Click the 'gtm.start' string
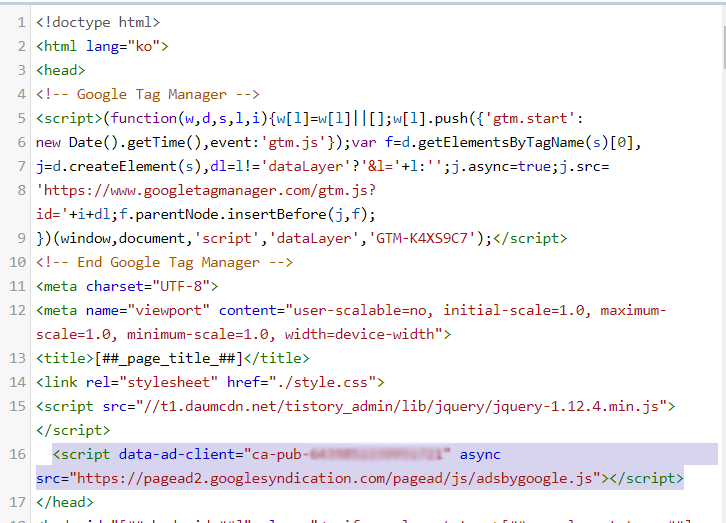Image resolution: width=726 pixels, height=523 pixels. pyautogui.click(x=530, y=118)
